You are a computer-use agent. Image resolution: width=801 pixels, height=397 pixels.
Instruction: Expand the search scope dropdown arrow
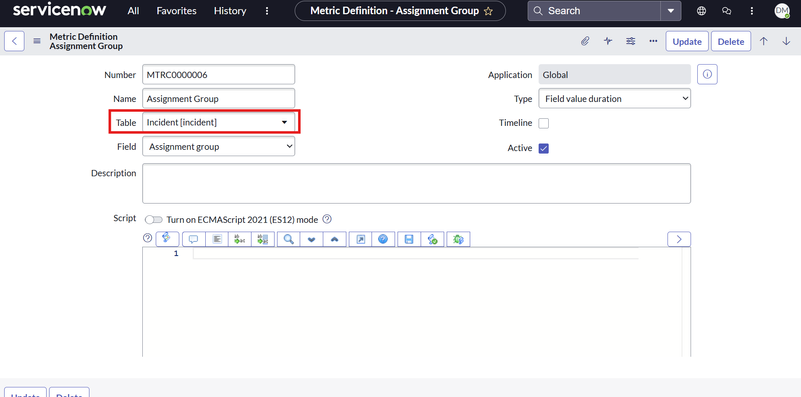(x=671, y=11)
